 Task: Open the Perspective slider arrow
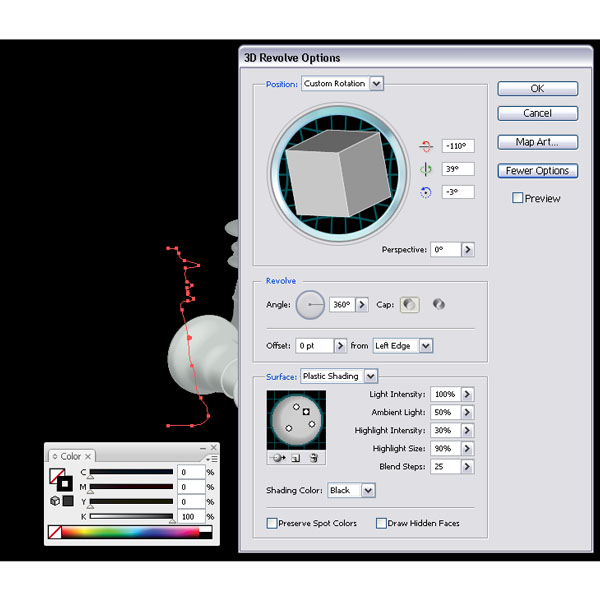[468, 249]
